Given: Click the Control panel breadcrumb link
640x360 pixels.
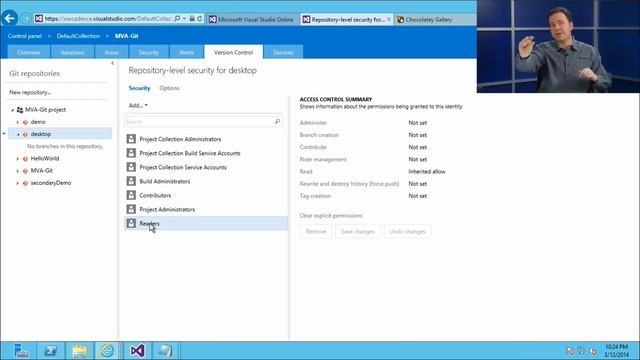Looking at the screenshot, I should (x=24, y=36).
